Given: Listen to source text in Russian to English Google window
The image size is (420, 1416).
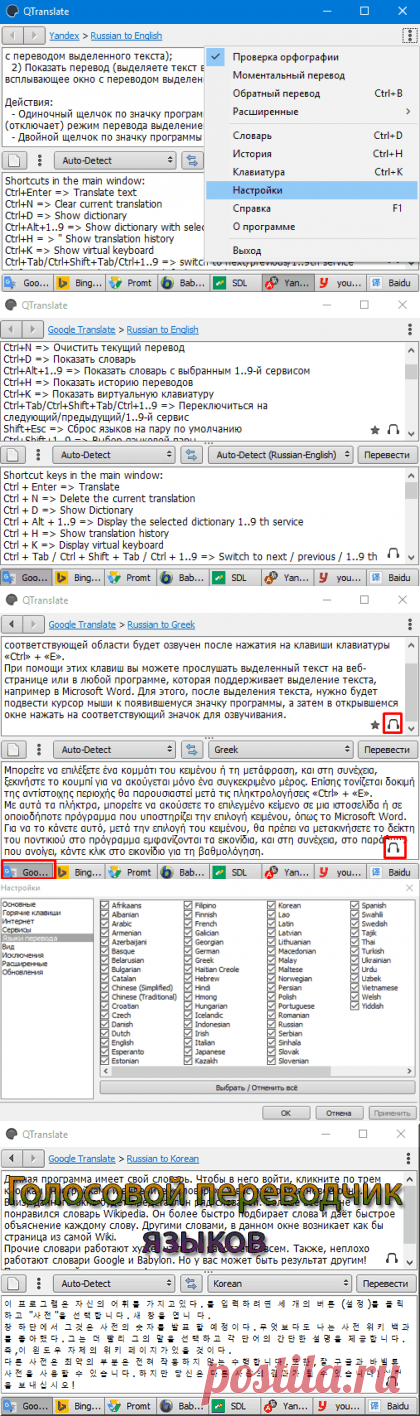Looking at the screenshot, I should point(393,429).
